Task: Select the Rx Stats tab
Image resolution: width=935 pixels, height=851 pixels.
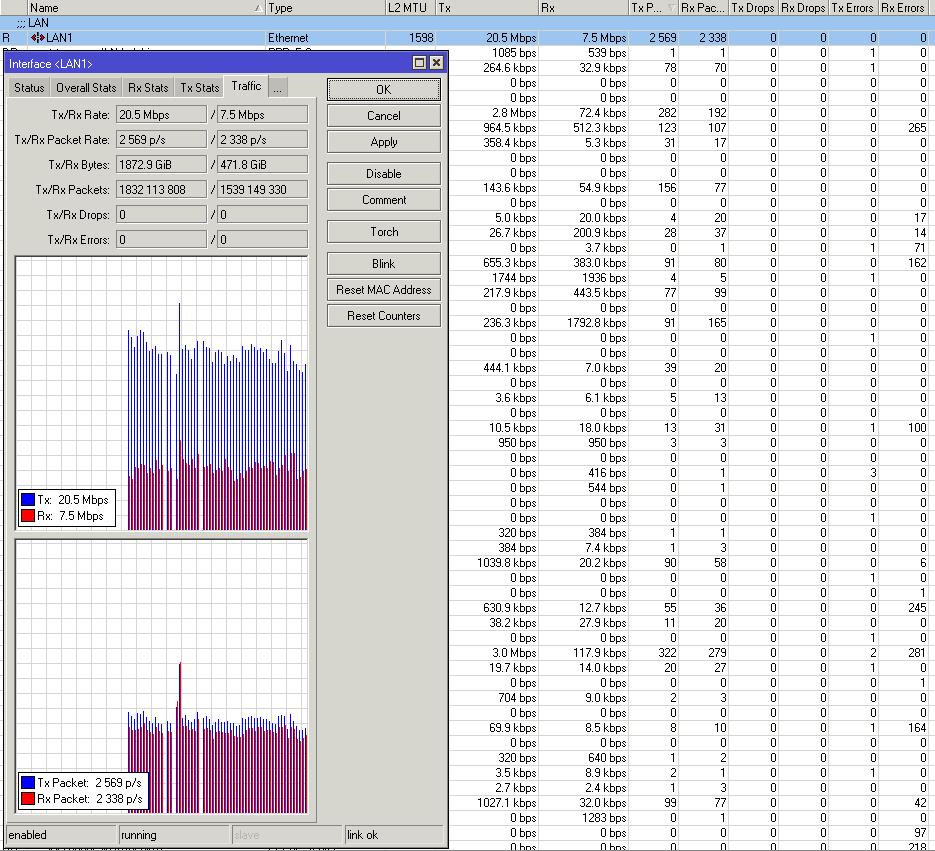Action: pyautogui.click(x=148, y=88)
